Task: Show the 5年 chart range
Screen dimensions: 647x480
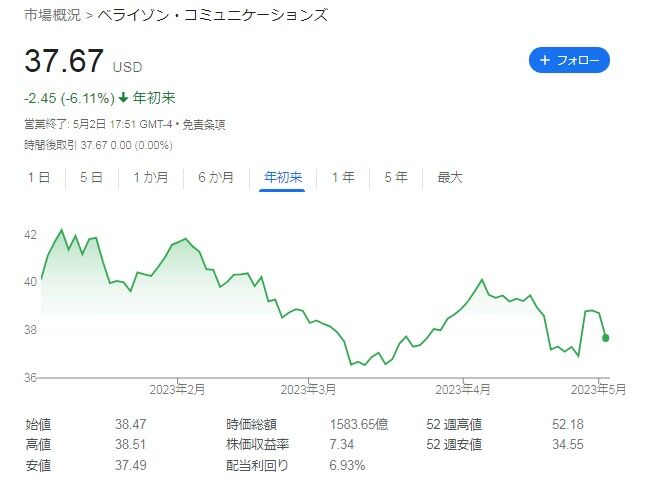Action: coord(396,177)
